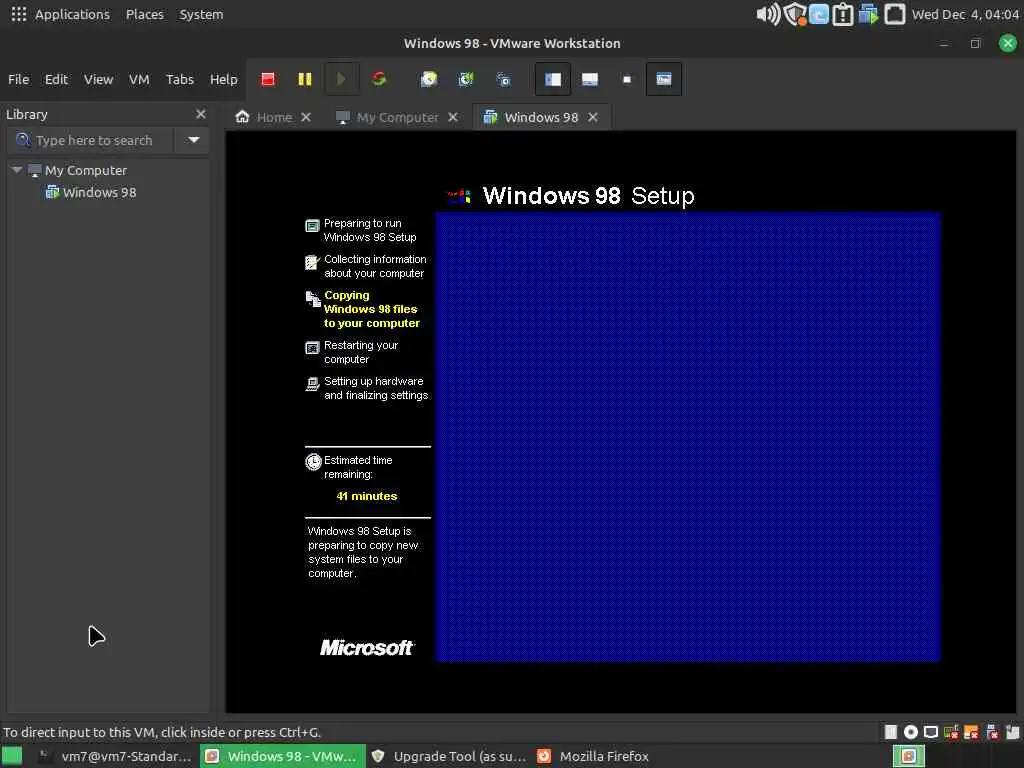The height and width of the screenshot is (768, 1024).
Task: Click show desktop button in bottom panel
Action: pyautogui.click(x=12, y=756)
